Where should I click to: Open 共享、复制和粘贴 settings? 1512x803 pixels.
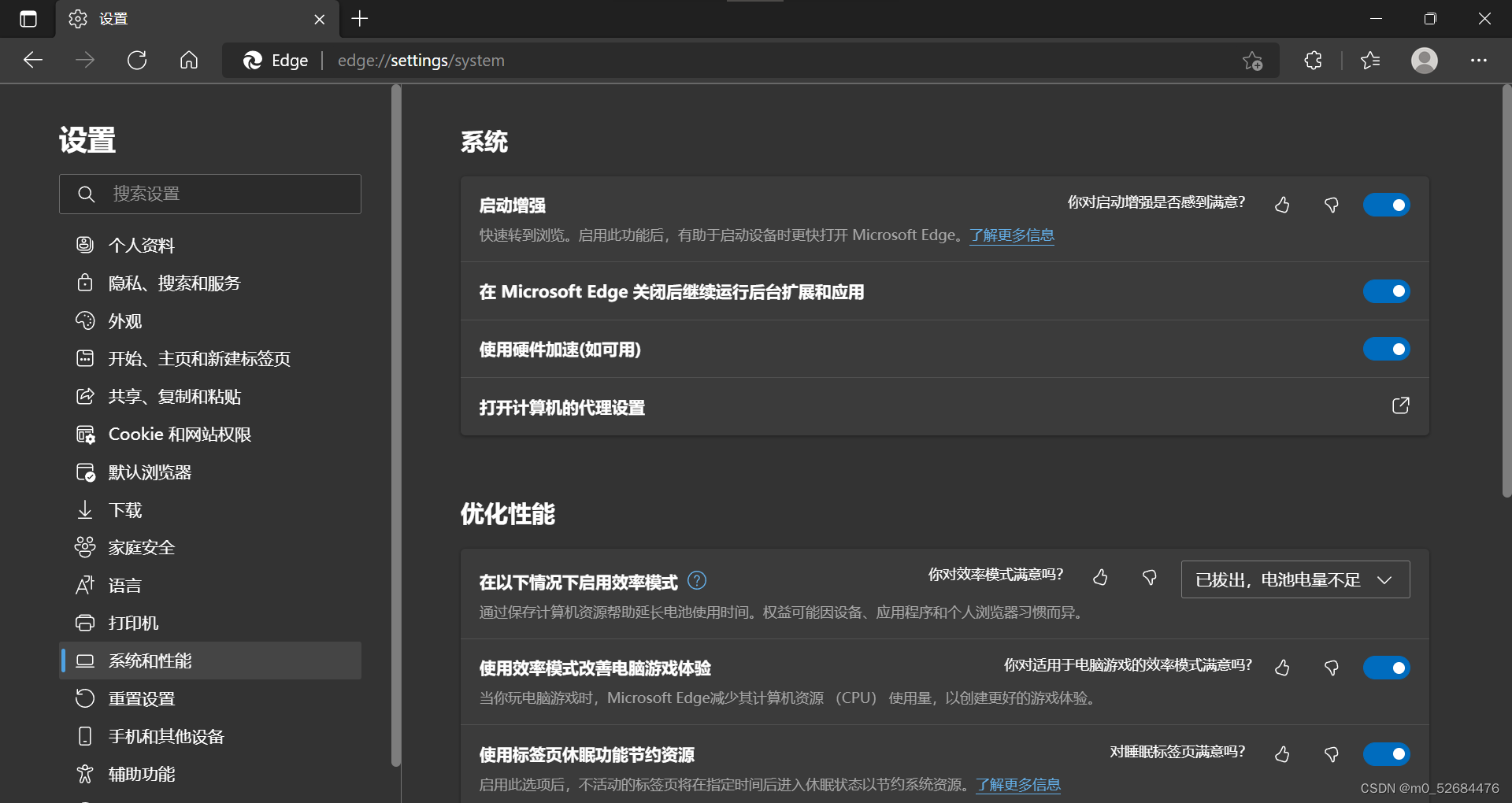pos(210,397)
